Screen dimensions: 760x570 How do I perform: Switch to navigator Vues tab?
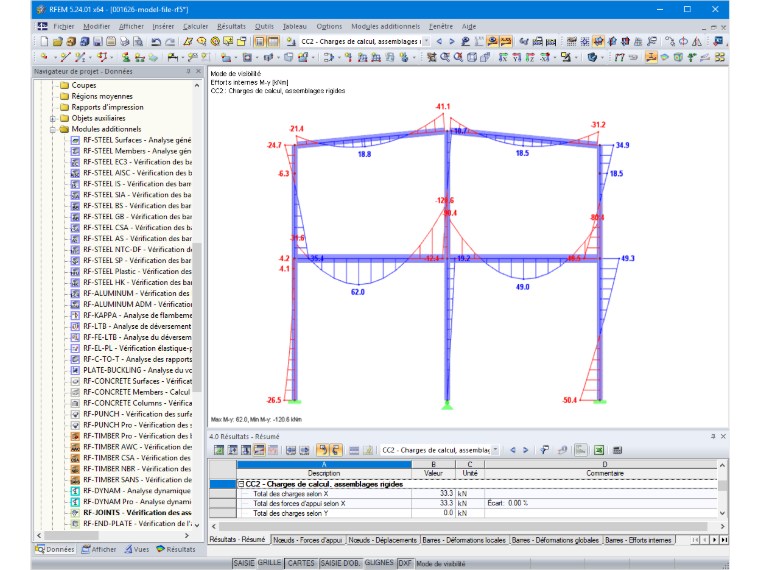136,550
